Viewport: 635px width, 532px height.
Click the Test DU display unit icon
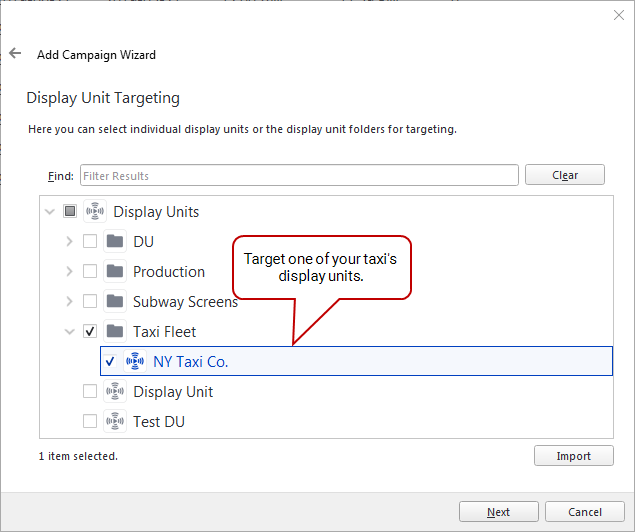[x=115, y=421]
